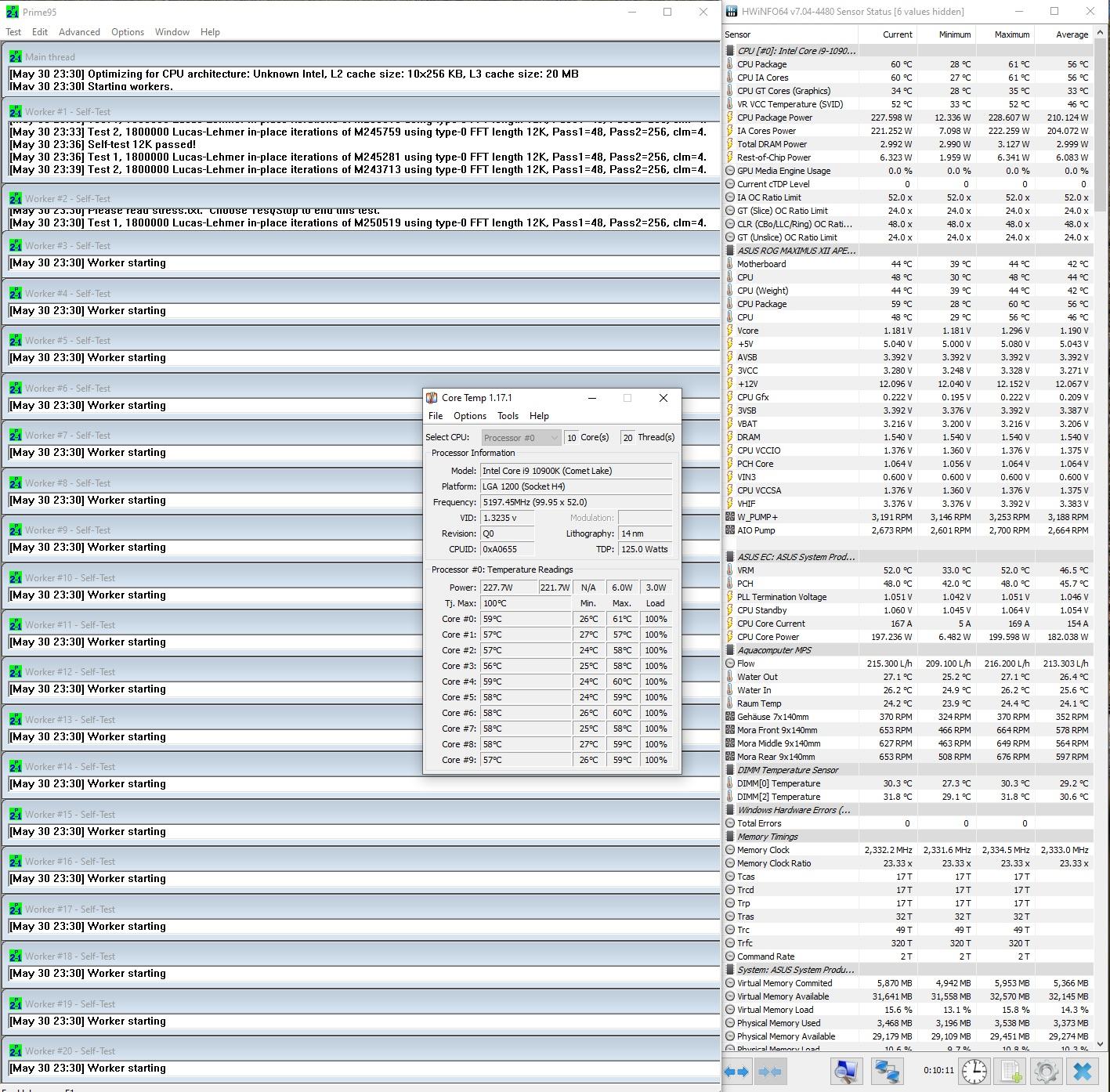1110x1092 pixels.
Task: Open the Test menu in Prime95
Action: point(14,32)
